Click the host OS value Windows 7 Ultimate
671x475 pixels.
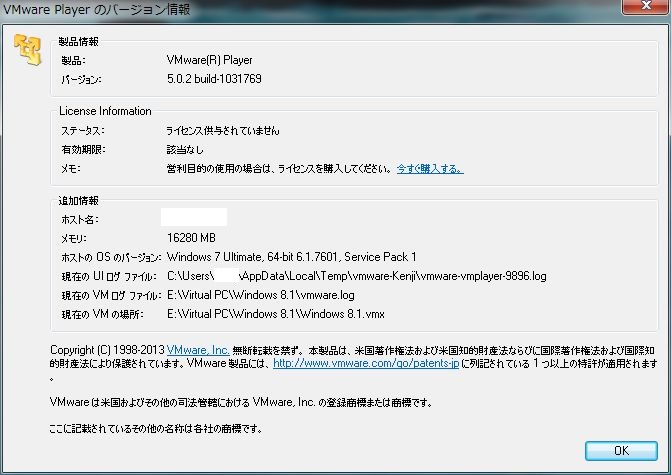291,257
